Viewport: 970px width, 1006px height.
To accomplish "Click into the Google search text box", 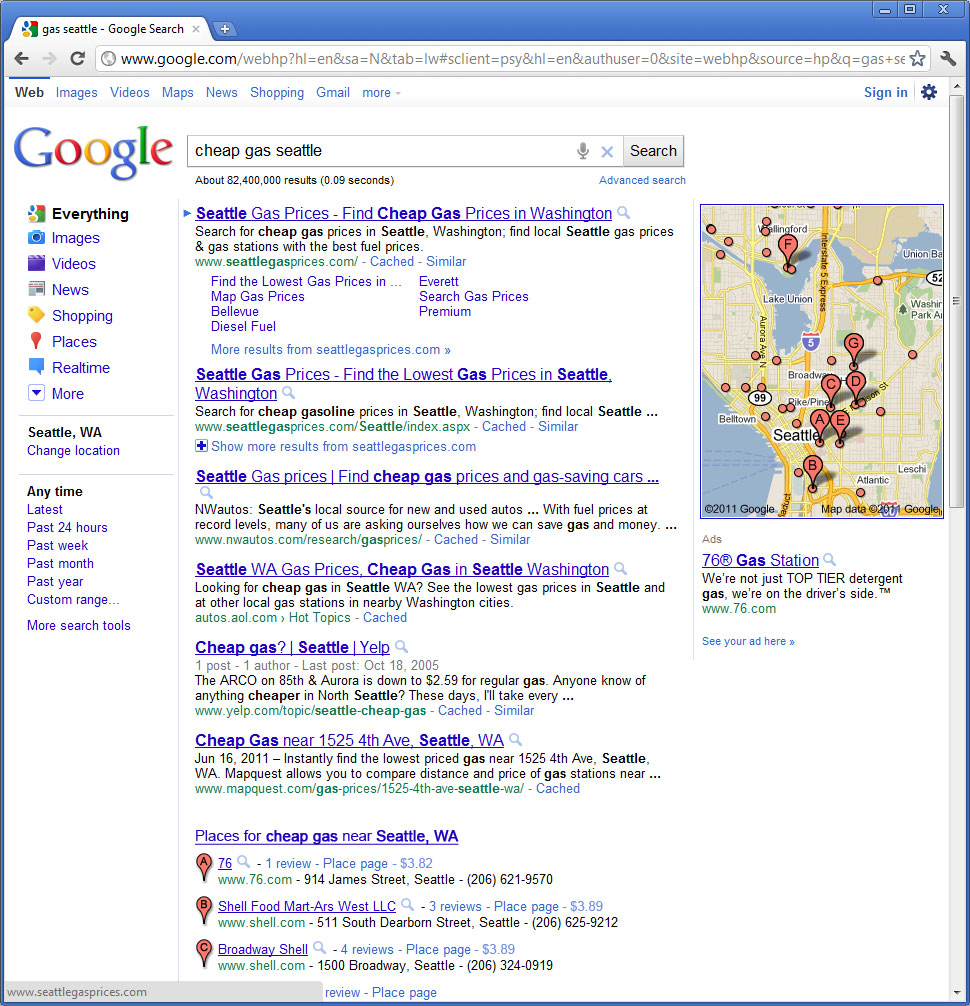I will tap(382, 151).
